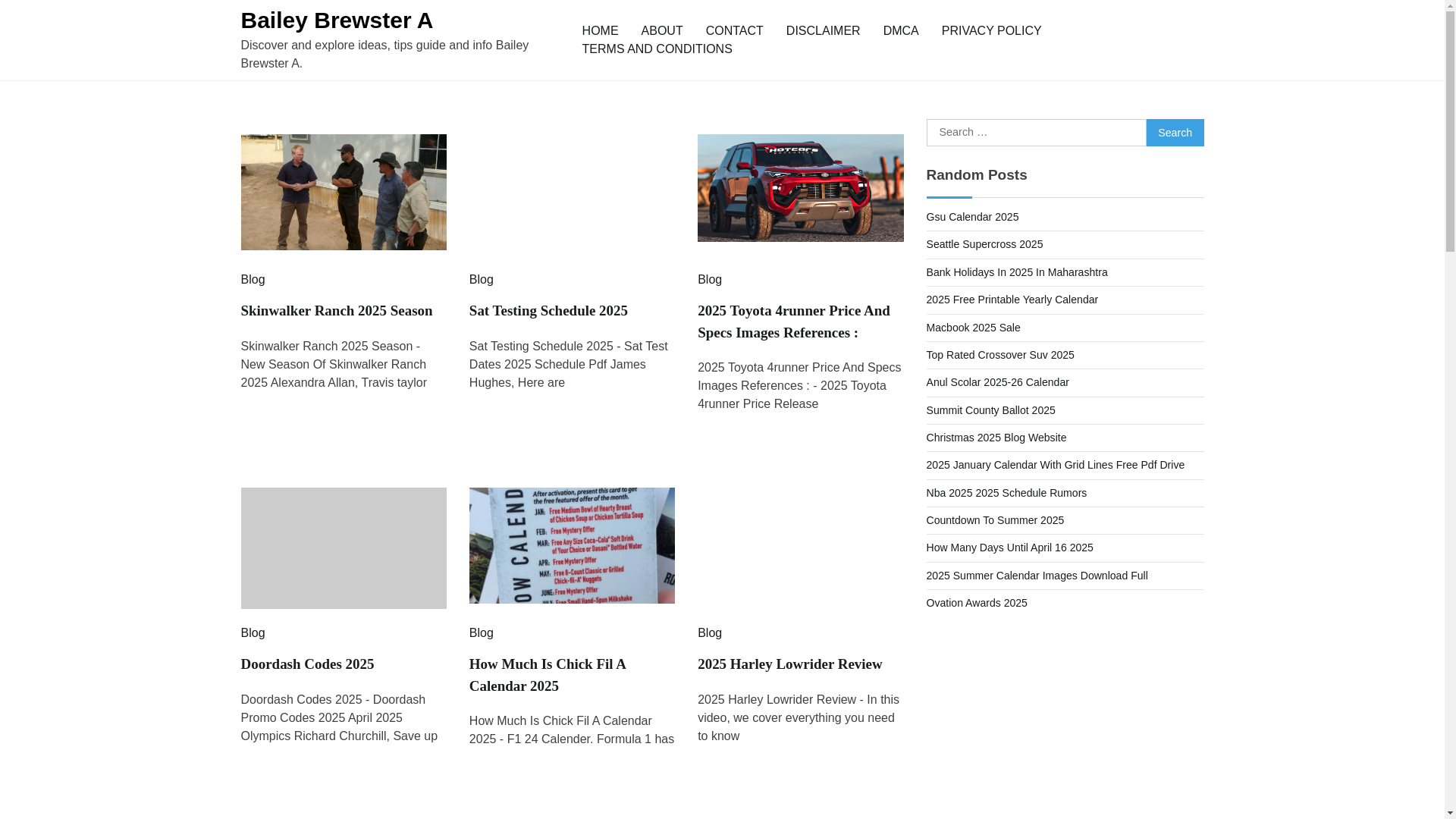
Task: Click Blog category above Sat Testing Schedule
Action: [481, 280]
